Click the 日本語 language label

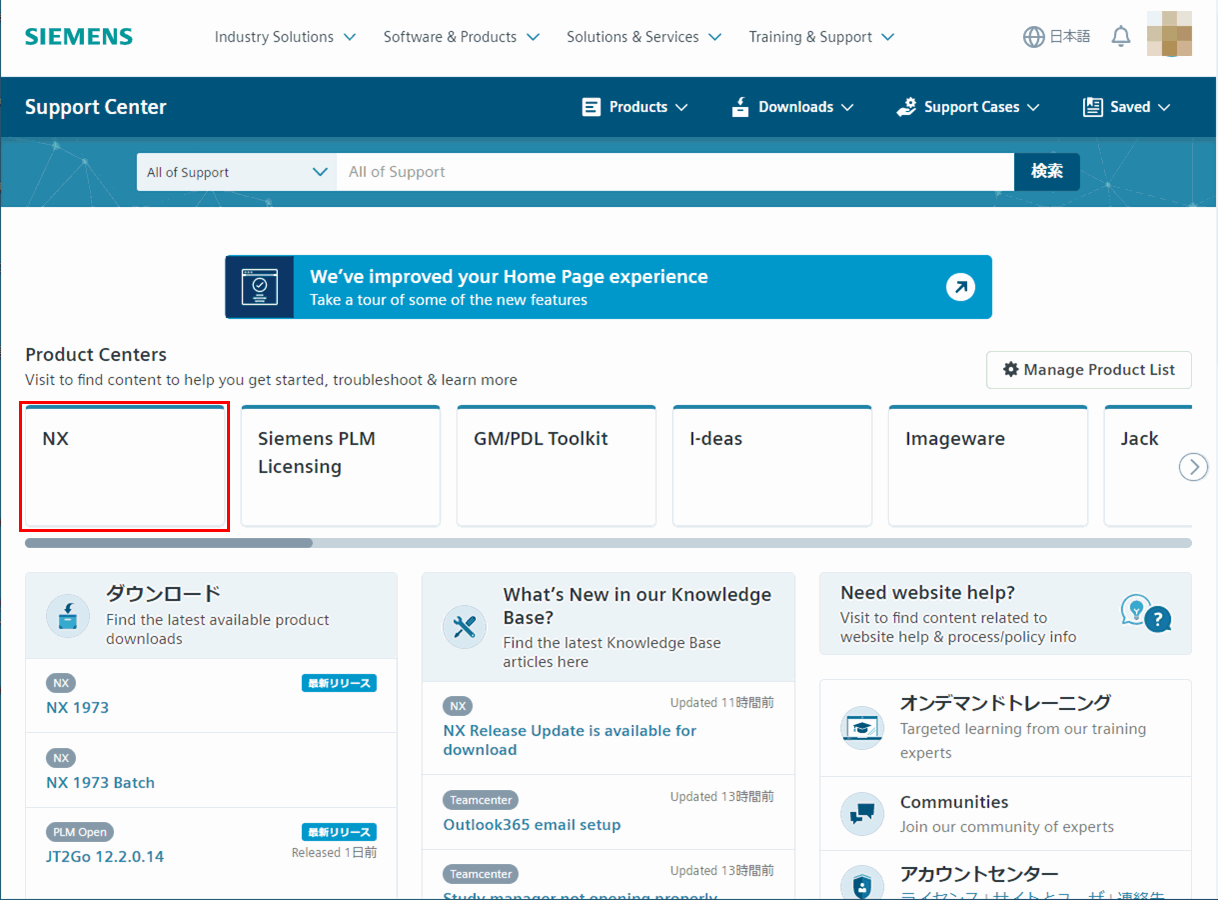click(1070, 37)
